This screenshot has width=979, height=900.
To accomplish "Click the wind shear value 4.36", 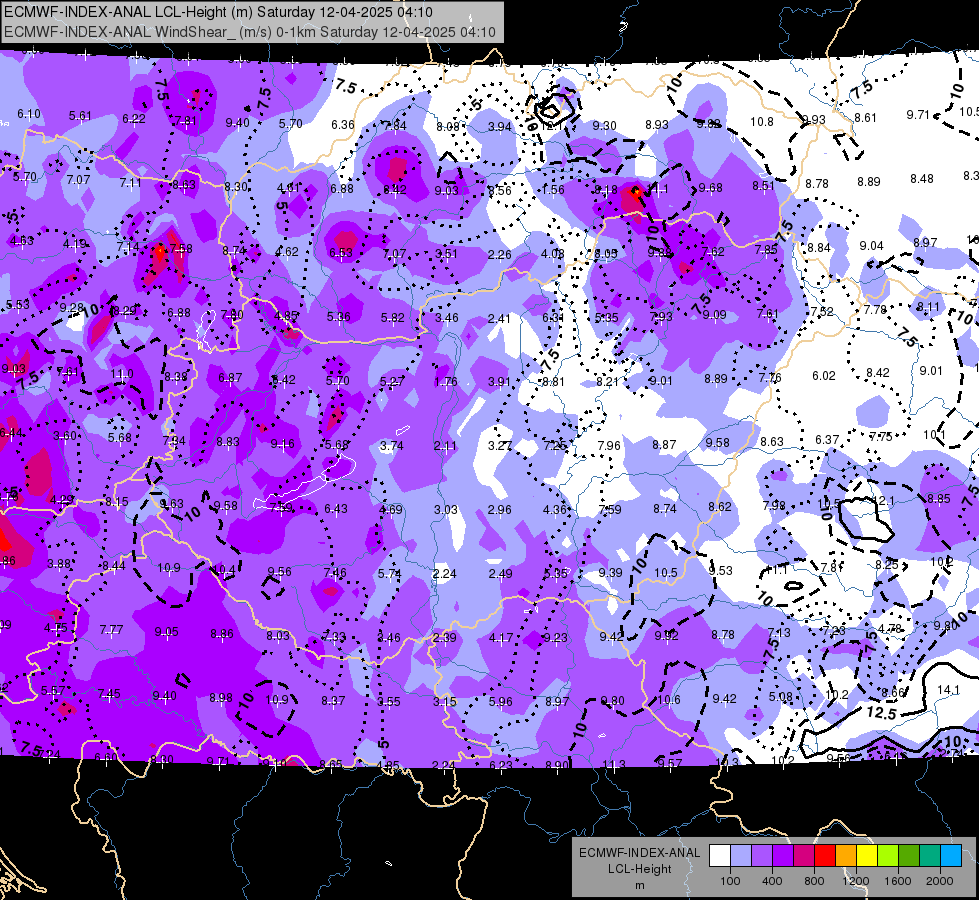I will [x=555, y=510].
